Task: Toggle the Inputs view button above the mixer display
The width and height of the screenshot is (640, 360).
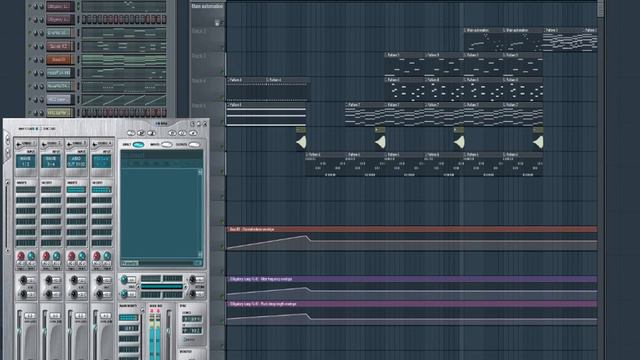Action: click(x=167, y=144)
